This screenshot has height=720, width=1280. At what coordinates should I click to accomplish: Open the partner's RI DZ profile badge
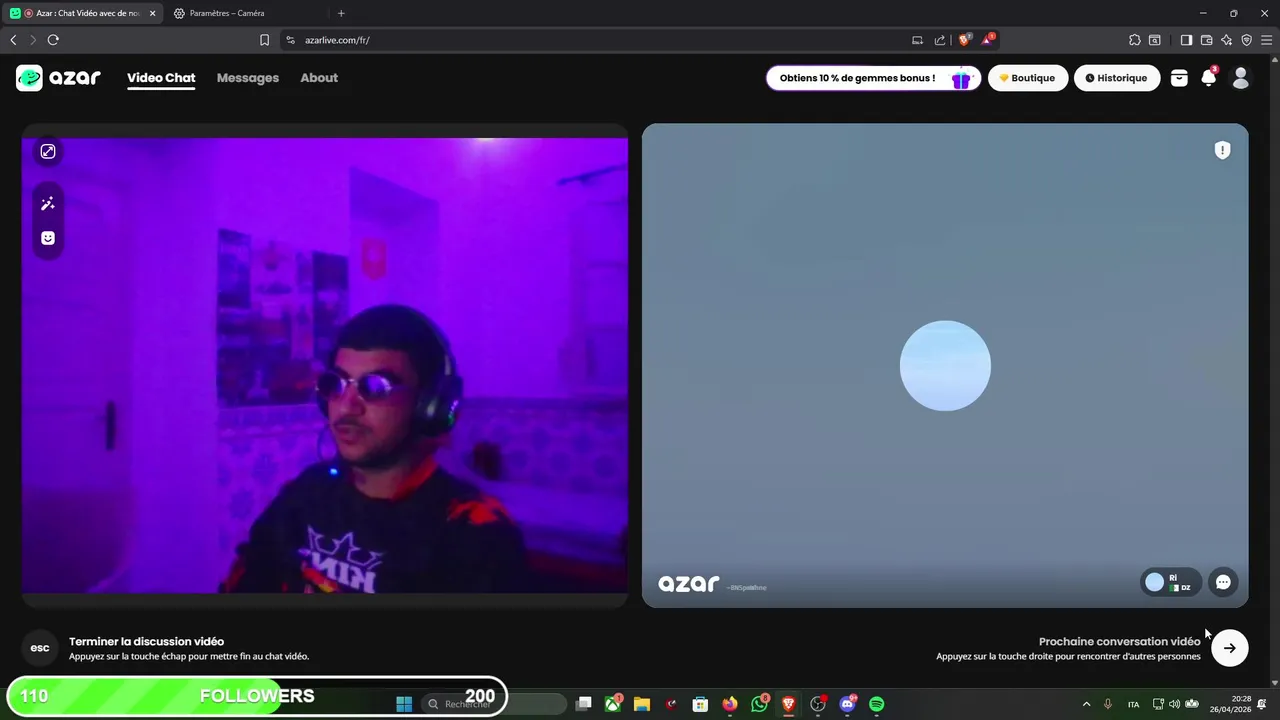pyautogui.click(x=1170, y=582)
